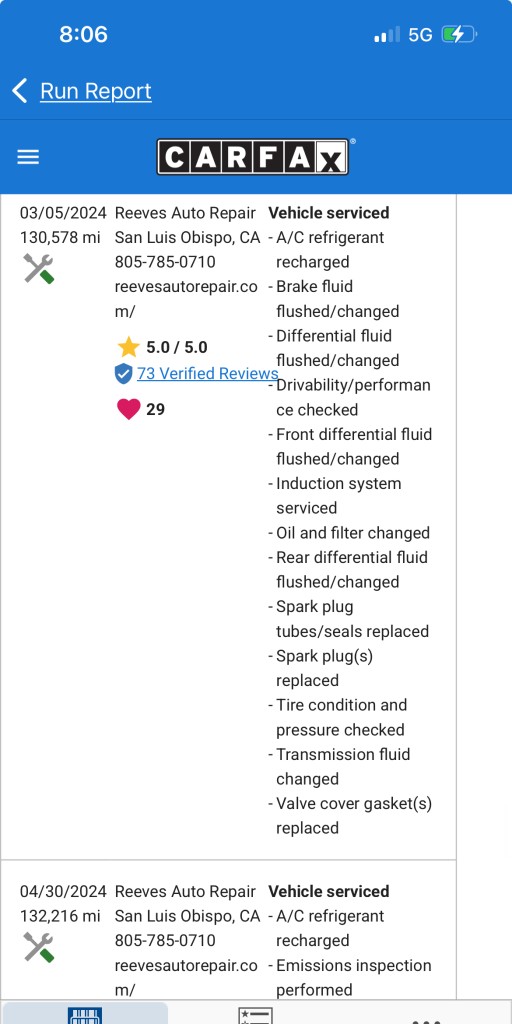Open 73 Verified Reviews link
This screenshot has width=512, height=1024.
(x=208, y=373)
